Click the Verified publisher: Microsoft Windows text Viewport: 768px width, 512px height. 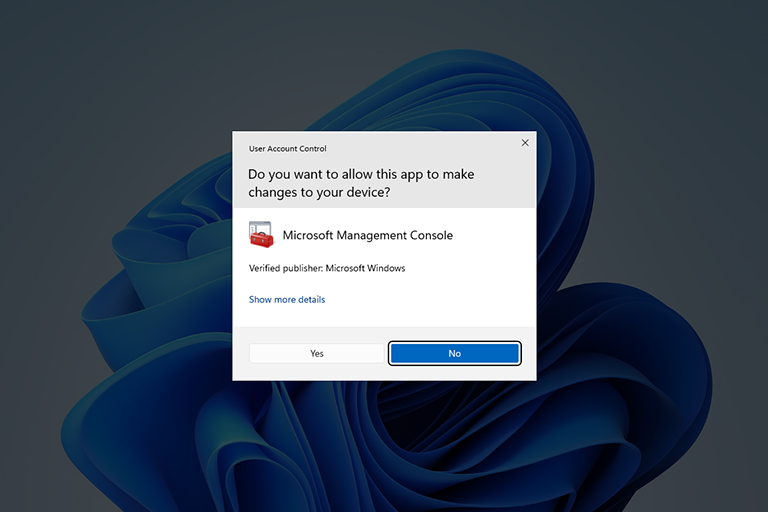click(x=327, y=268)
